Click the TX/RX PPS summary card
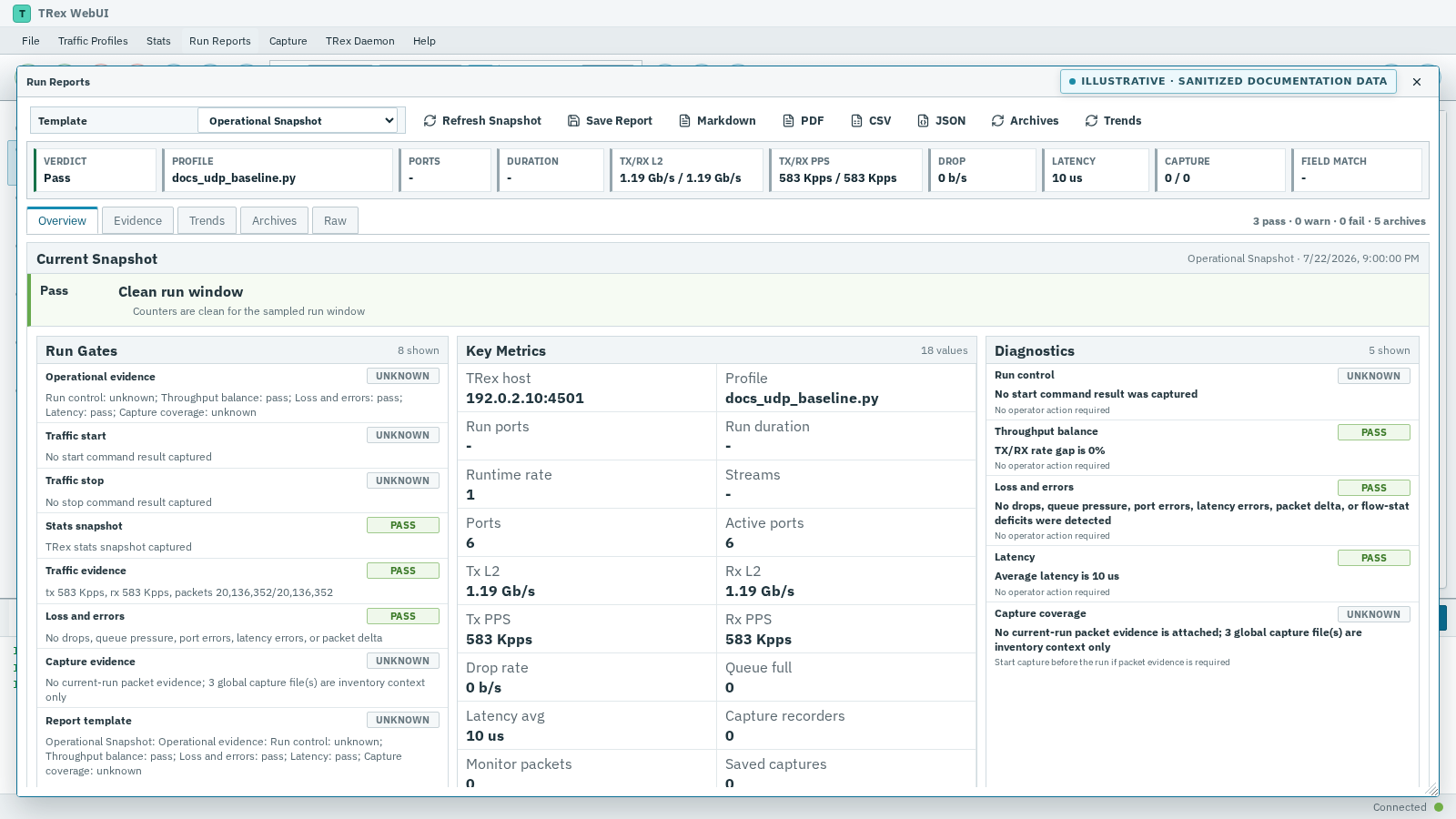The width and height of the screenshot is (1456, 819). [845, 170]
